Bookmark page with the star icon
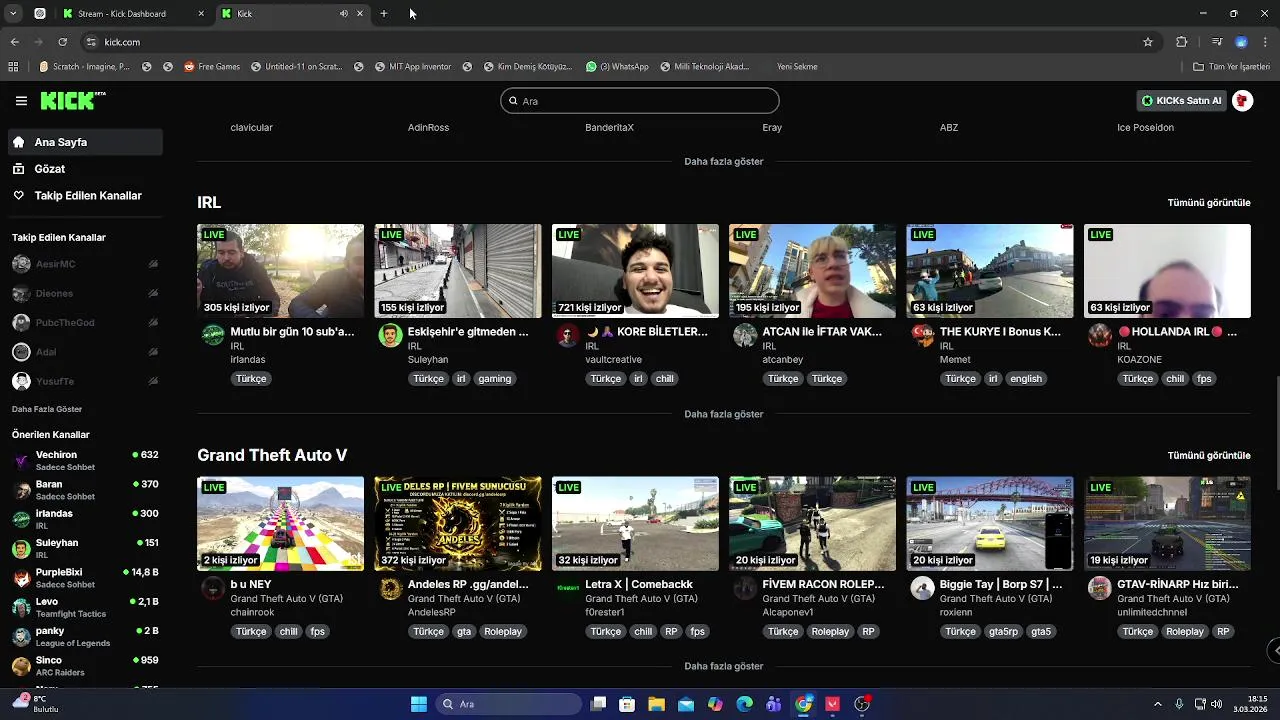 (1148, 42)
